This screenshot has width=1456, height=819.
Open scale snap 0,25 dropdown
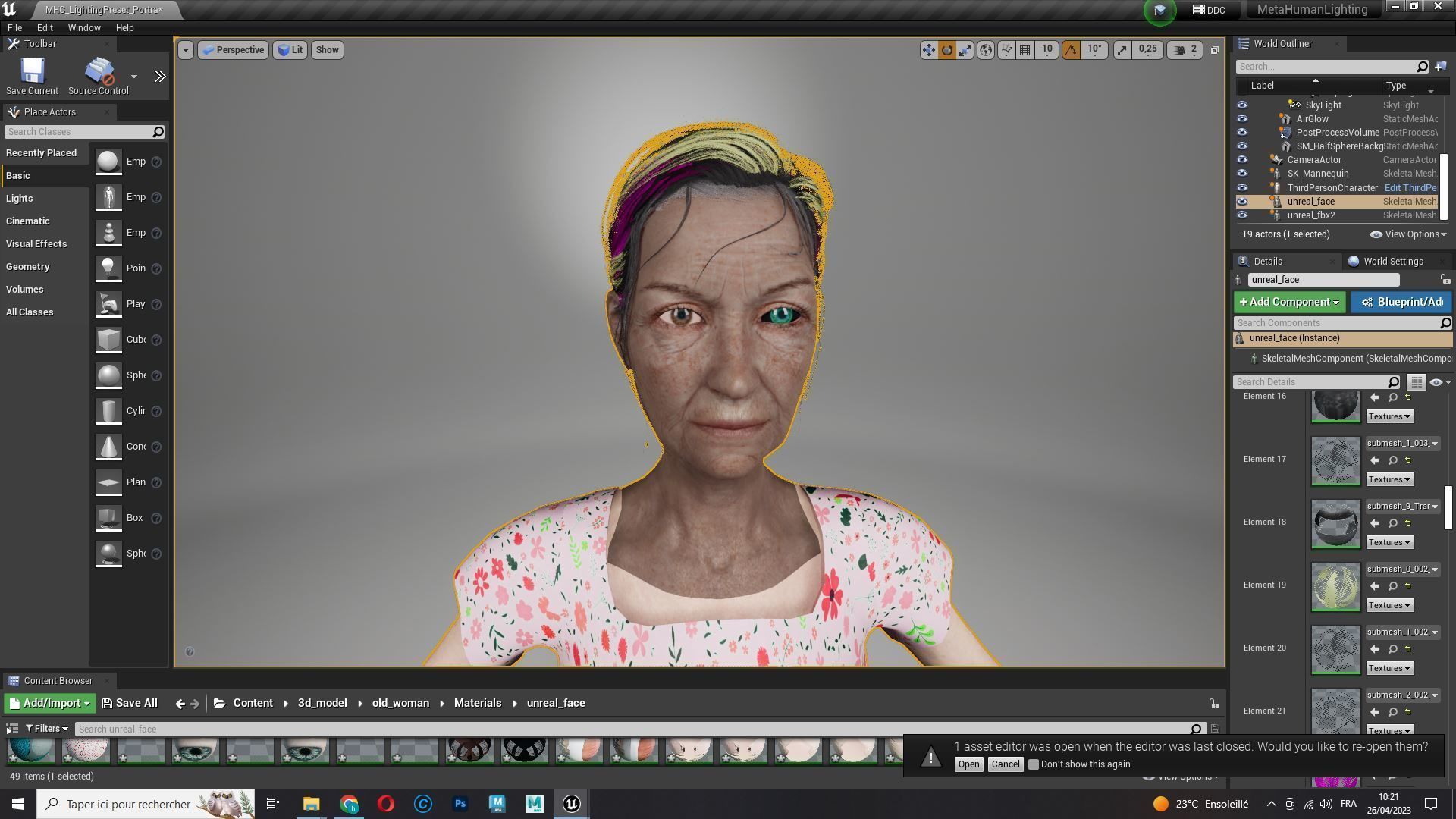(1148, 50)
